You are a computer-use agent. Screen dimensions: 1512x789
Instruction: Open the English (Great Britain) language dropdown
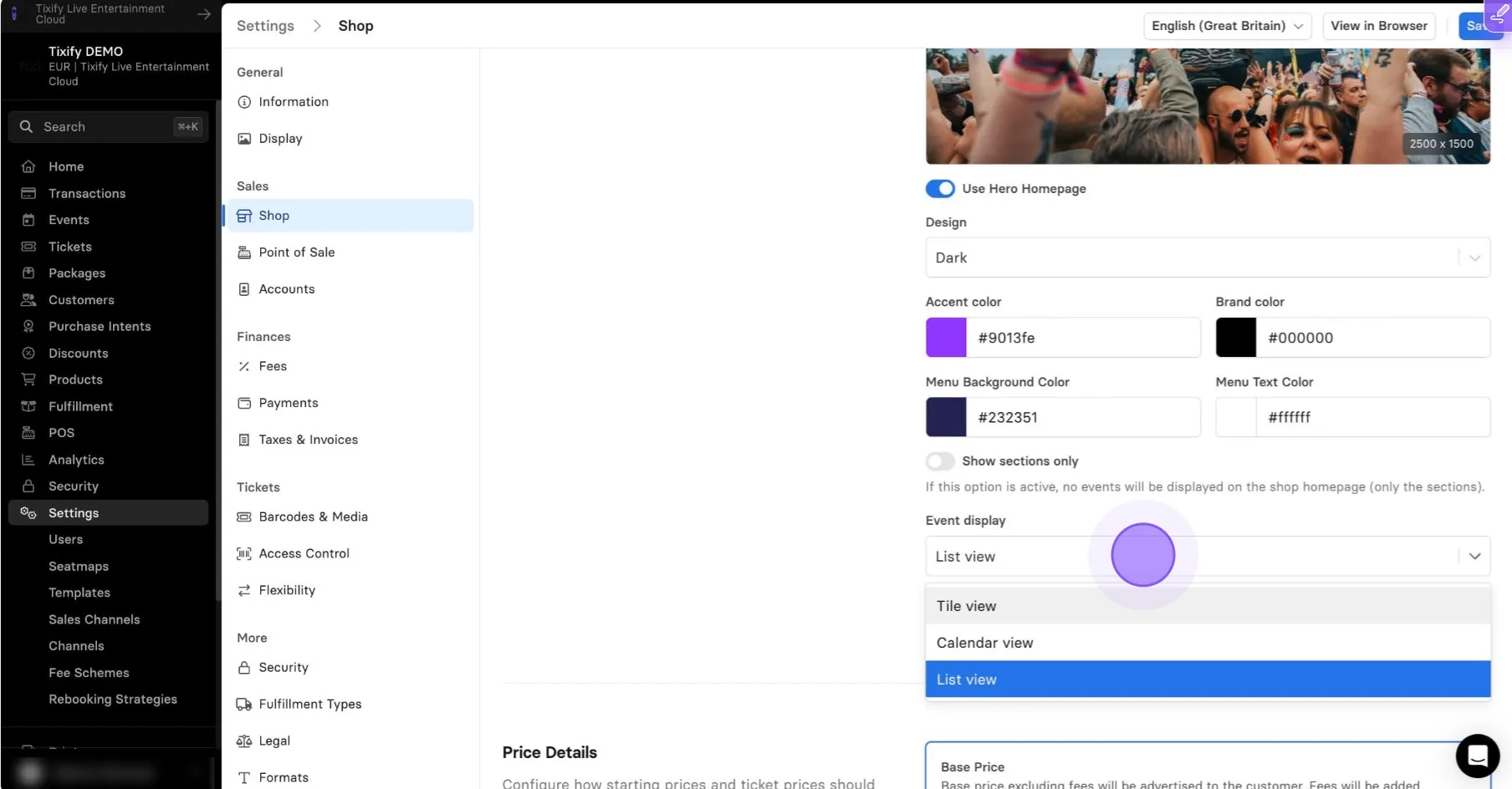1227,26
